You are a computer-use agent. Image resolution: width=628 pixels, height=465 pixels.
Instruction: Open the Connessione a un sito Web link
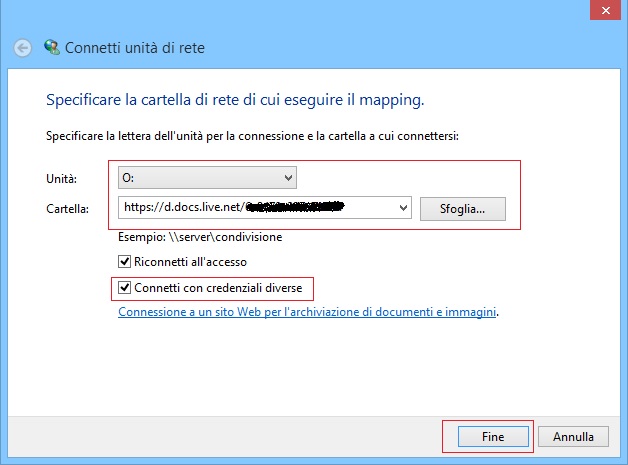[307, 312]
